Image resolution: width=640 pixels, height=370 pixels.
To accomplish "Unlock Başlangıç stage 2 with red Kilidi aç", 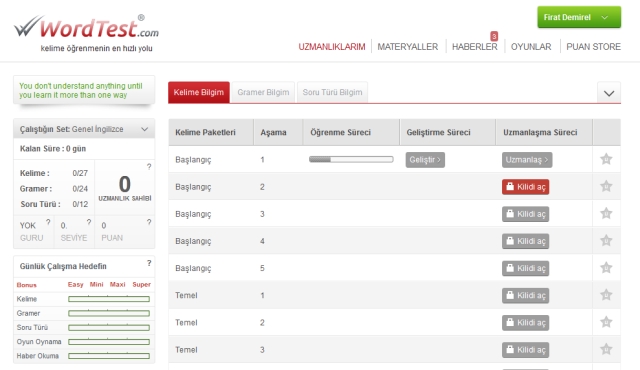I will pos(525,187).
